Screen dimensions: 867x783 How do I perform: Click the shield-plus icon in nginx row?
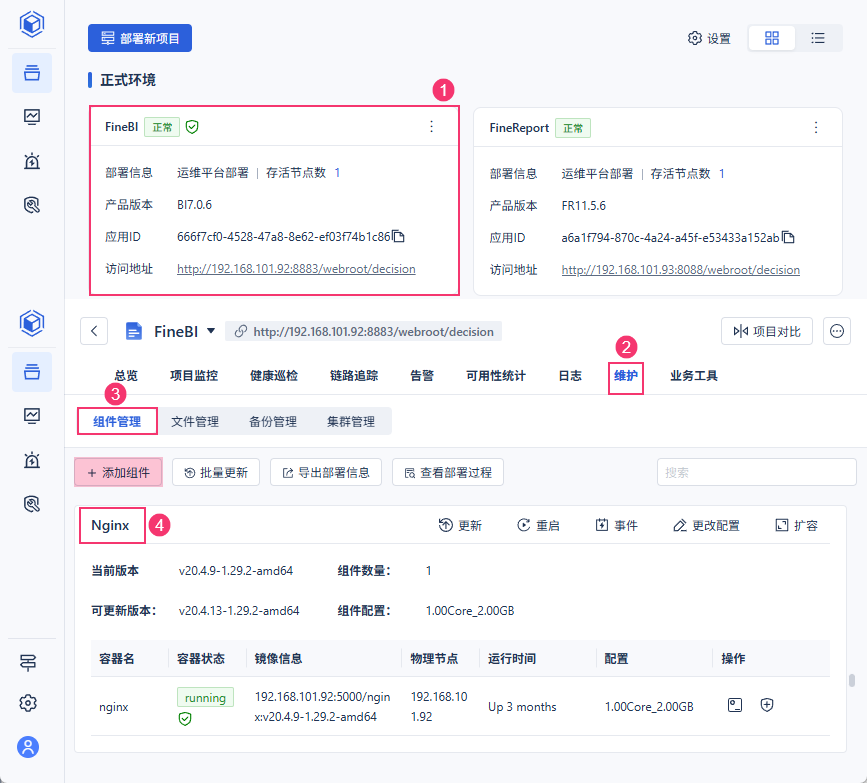(x=766, y=705)
